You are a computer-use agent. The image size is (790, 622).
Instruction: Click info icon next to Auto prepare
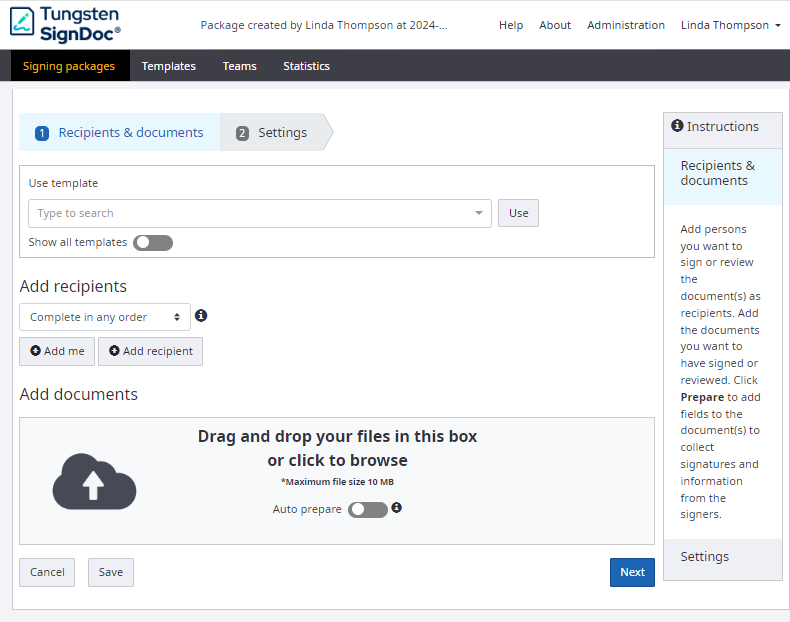point(396,508)
